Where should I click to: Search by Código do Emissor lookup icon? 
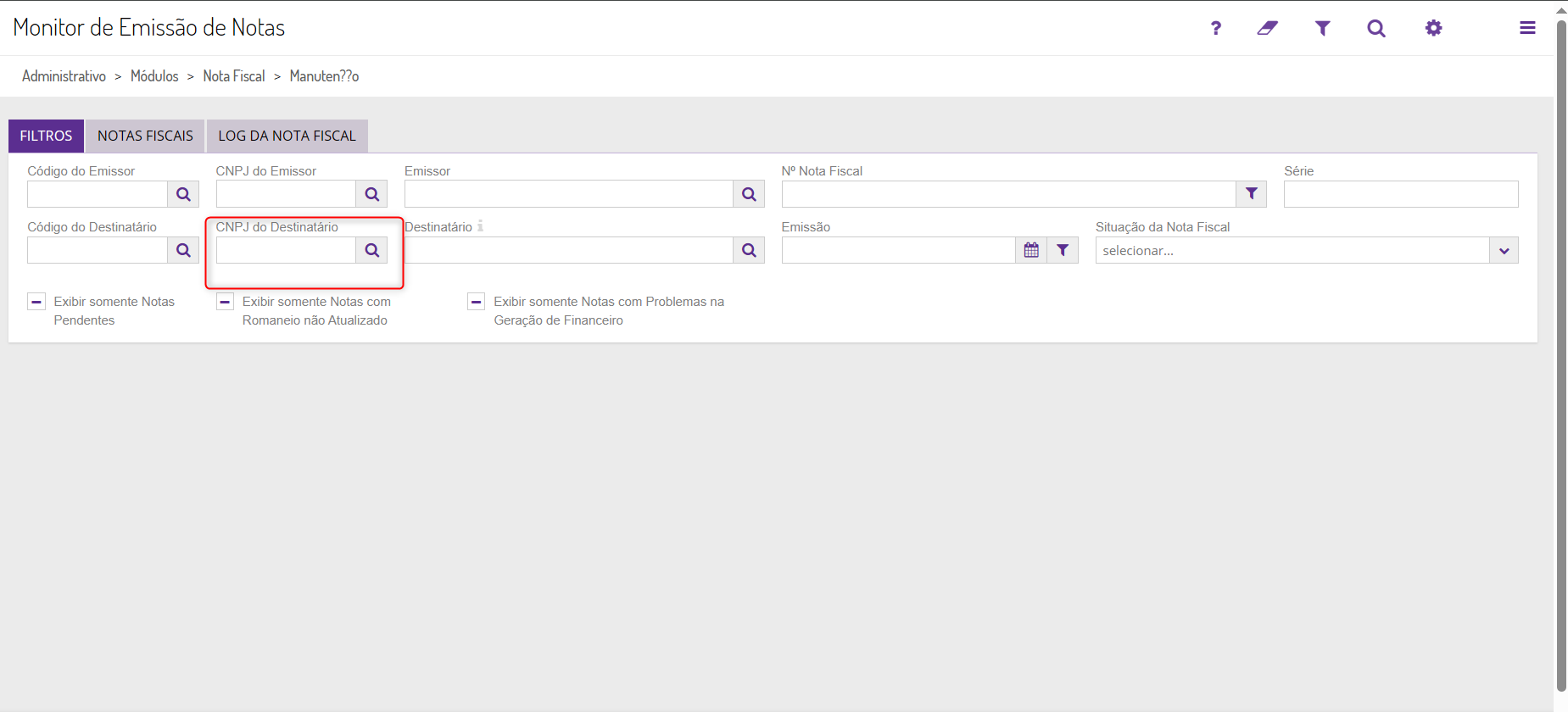[183, 194]
